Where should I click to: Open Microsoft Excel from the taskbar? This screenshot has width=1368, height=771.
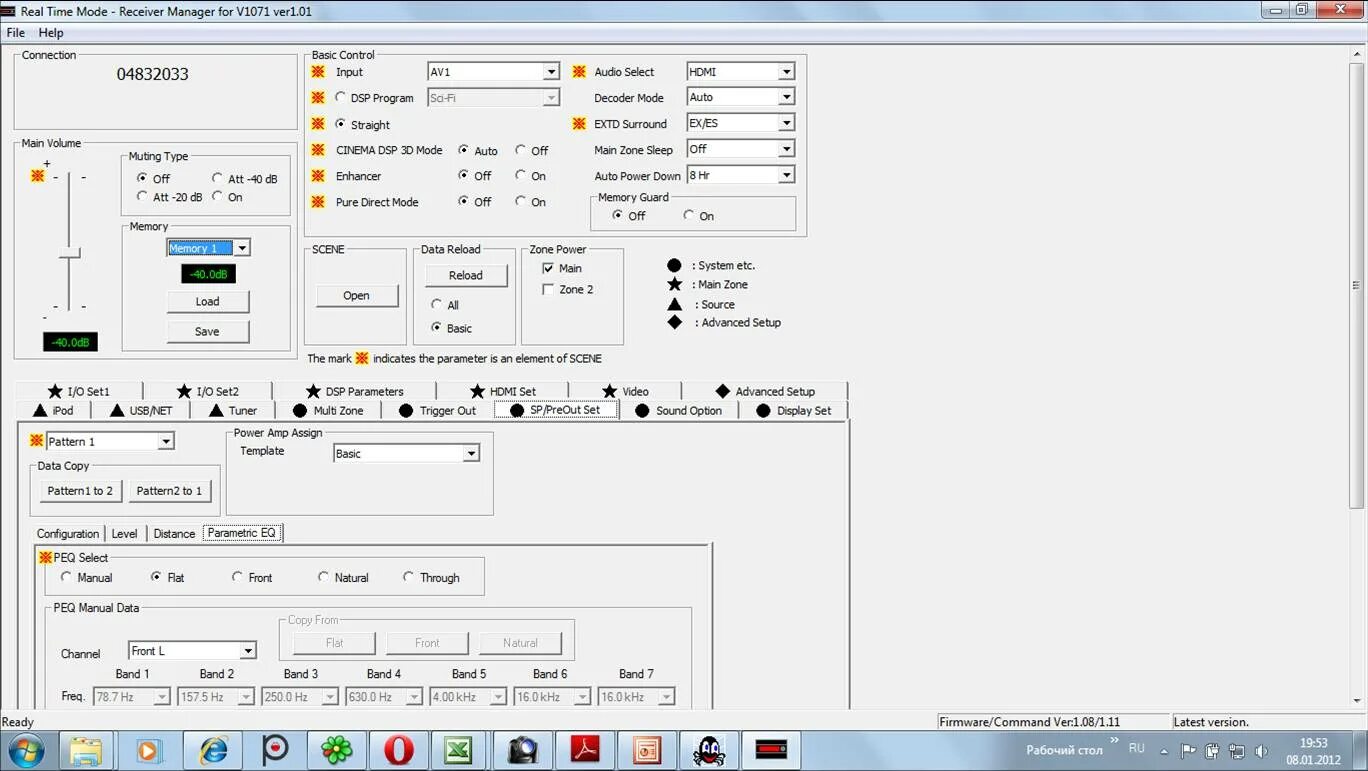pyautogui.click(x=461, y=748)
